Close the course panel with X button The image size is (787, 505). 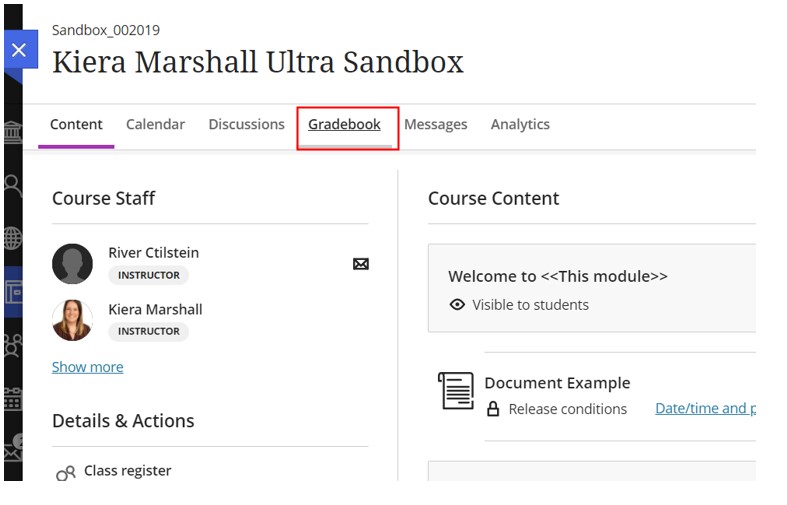click(x=20, y=50)
